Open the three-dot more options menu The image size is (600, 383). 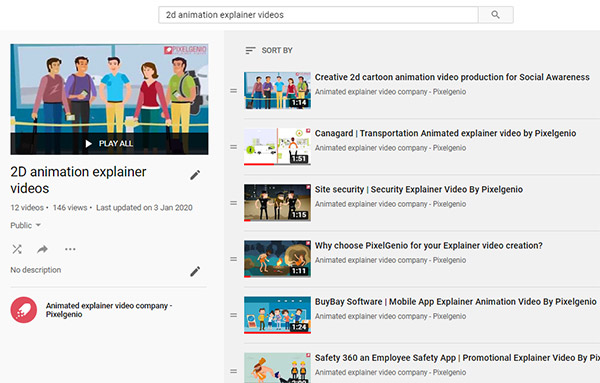(x=70, y=249)
